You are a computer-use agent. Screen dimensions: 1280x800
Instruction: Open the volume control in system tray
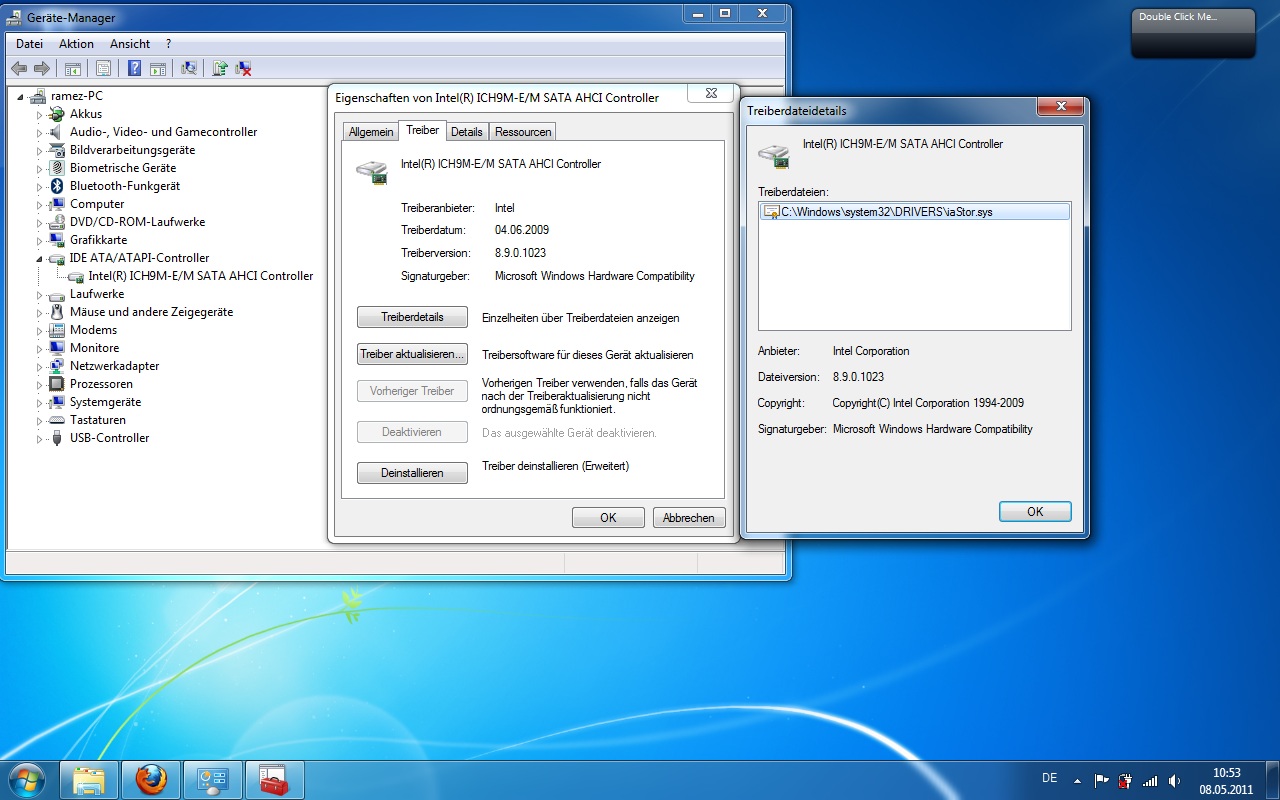click(1174, 780)
